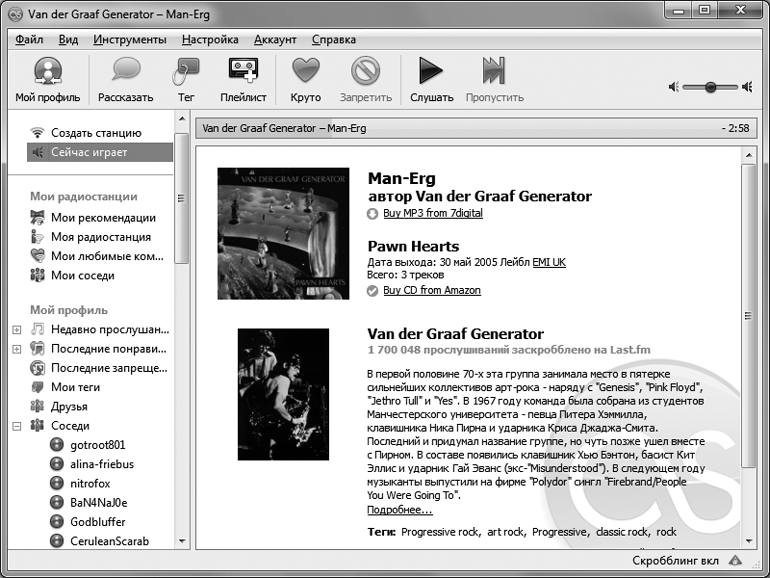This screenshot has height=578, width=770.
Task: Mute using the left speaker icon
Action: 676,87
